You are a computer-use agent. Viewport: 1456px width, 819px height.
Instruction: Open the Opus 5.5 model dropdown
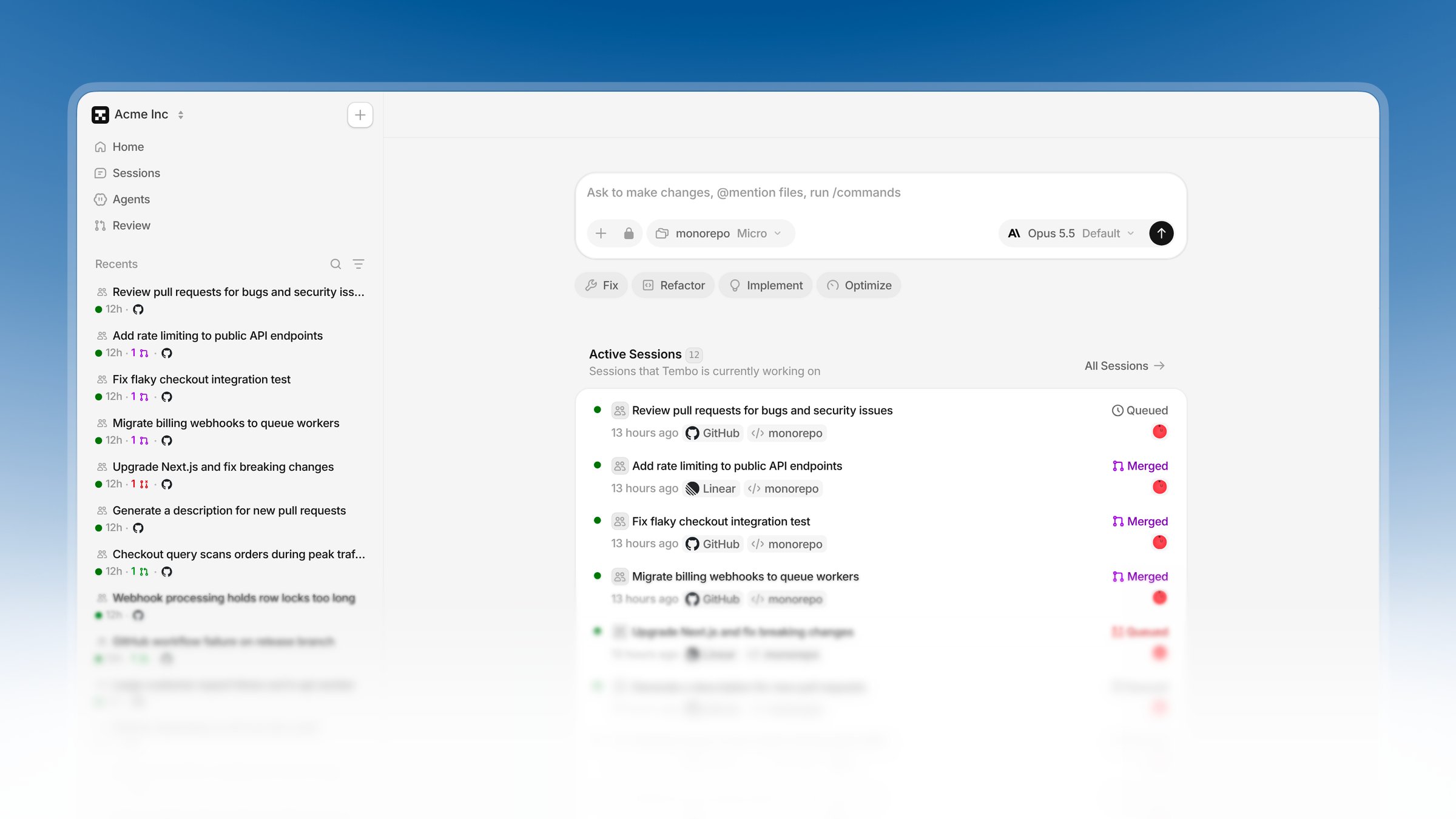(1071, 234)
